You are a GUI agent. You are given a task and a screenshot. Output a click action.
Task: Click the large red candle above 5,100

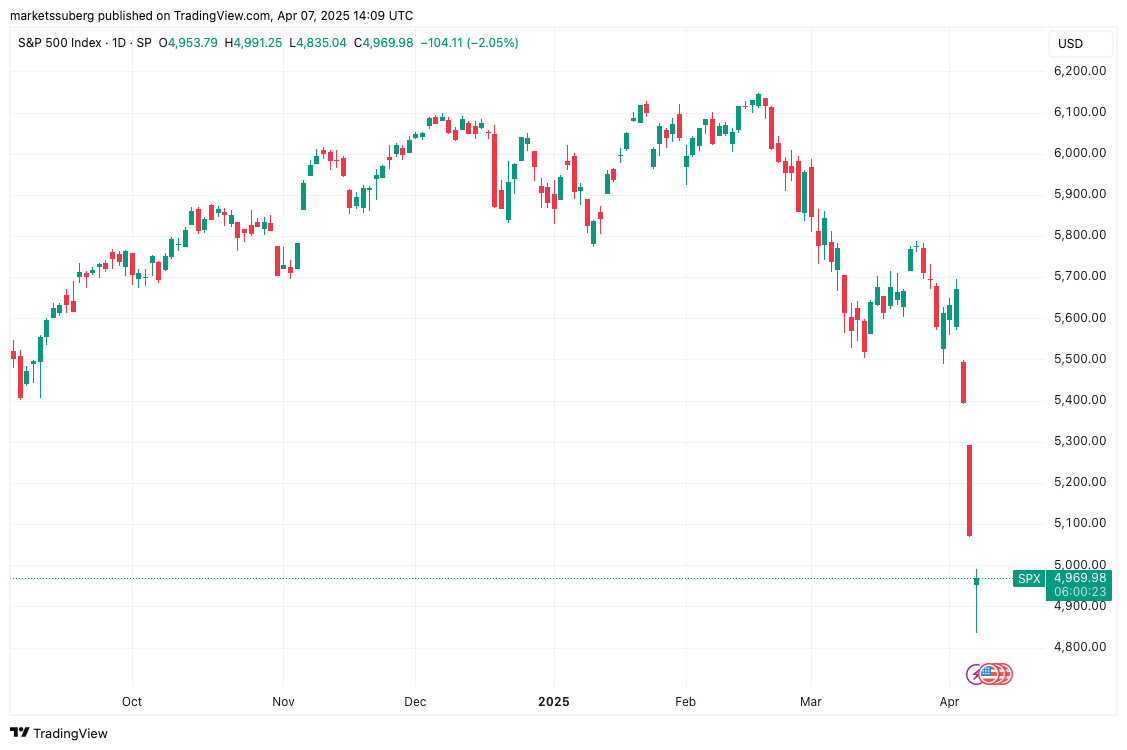(x=969, y=490)
